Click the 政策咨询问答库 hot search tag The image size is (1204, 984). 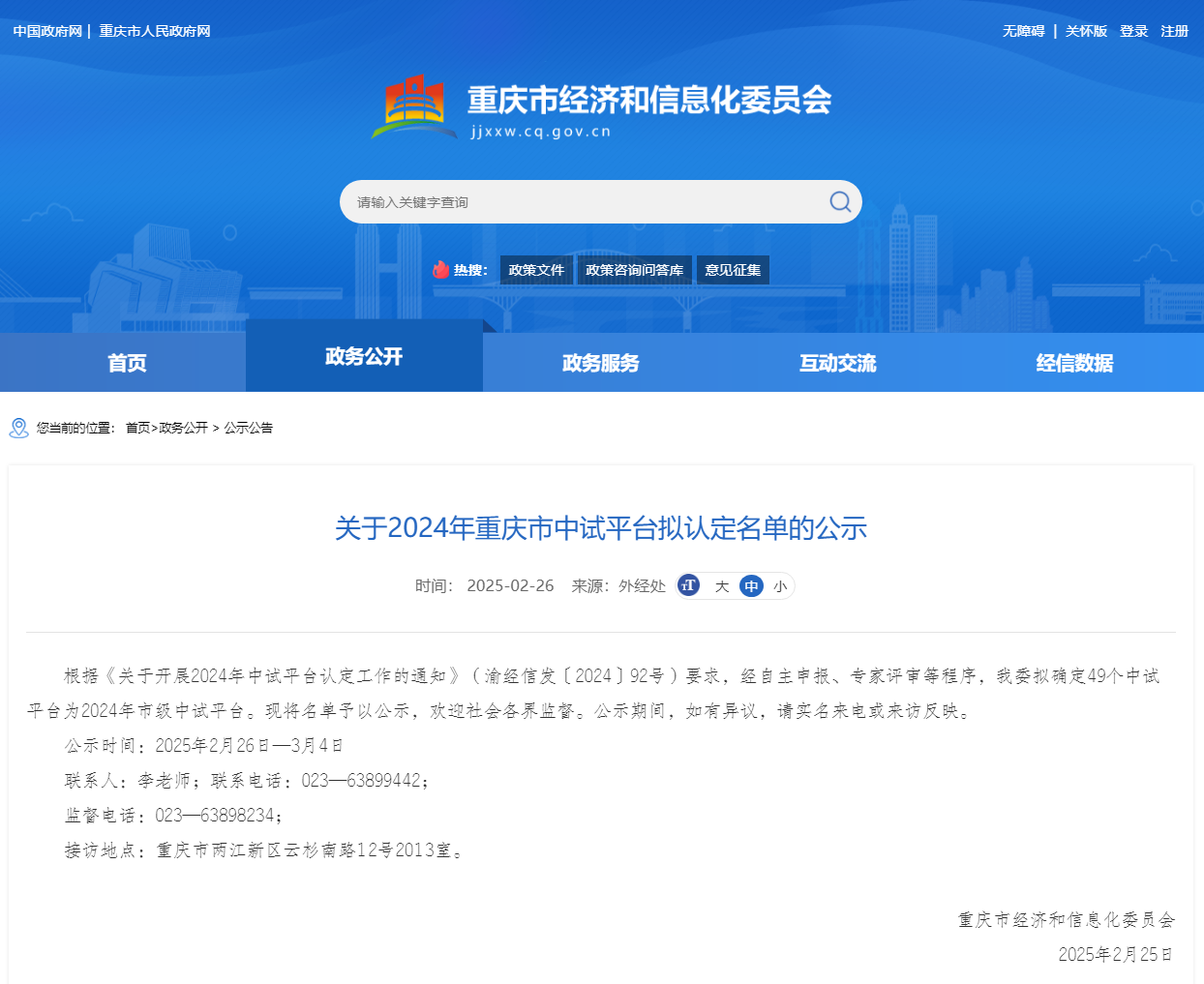pos(634,270)
